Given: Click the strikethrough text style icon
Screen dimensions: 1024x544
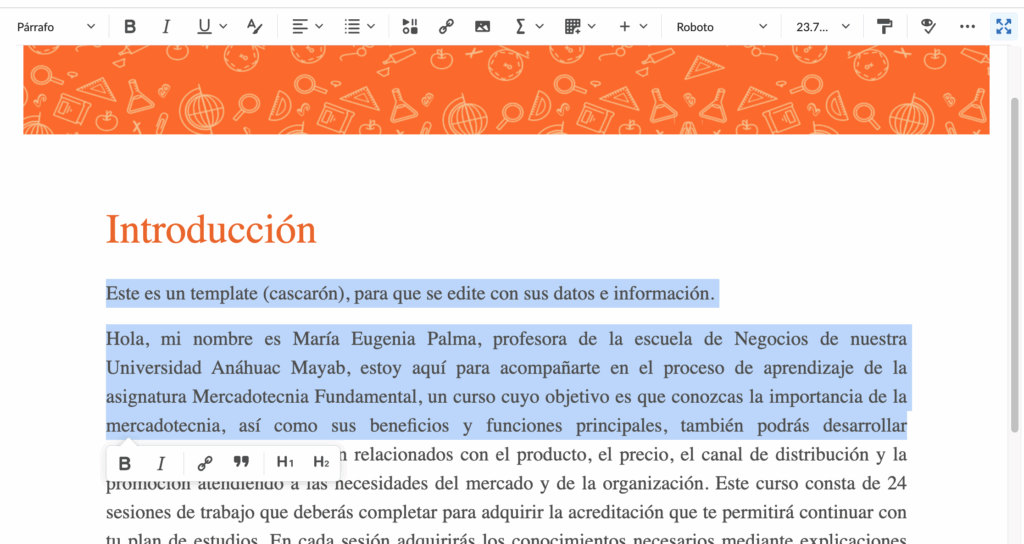Looking at the screenshot, I should coord(254,27).
